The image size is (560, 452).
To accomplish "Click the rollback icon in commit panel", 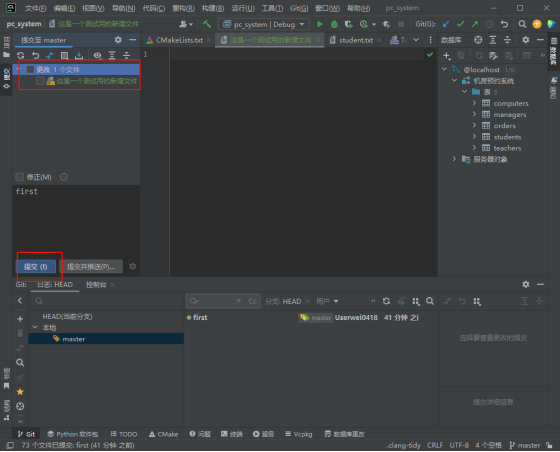I will tap(35, 55).
